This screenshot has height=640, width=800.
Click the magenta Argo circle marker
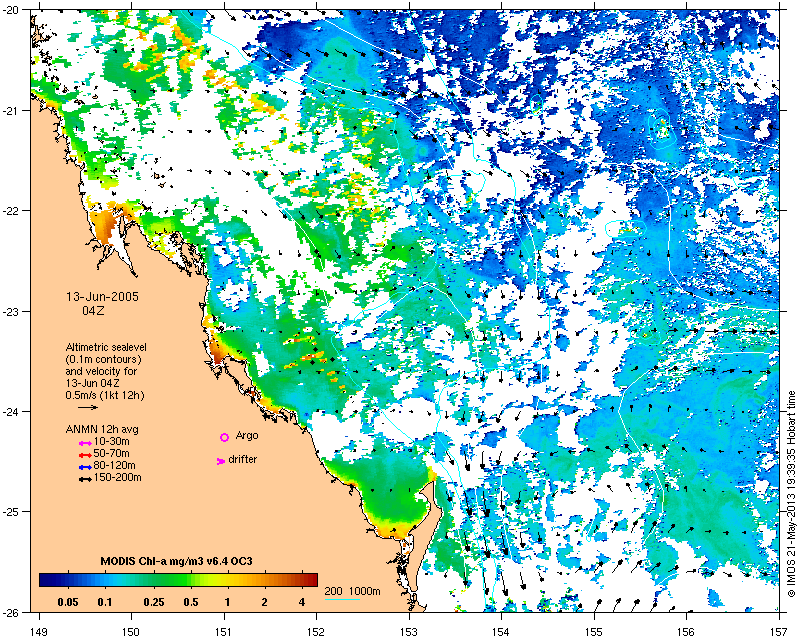pos(224,437)
